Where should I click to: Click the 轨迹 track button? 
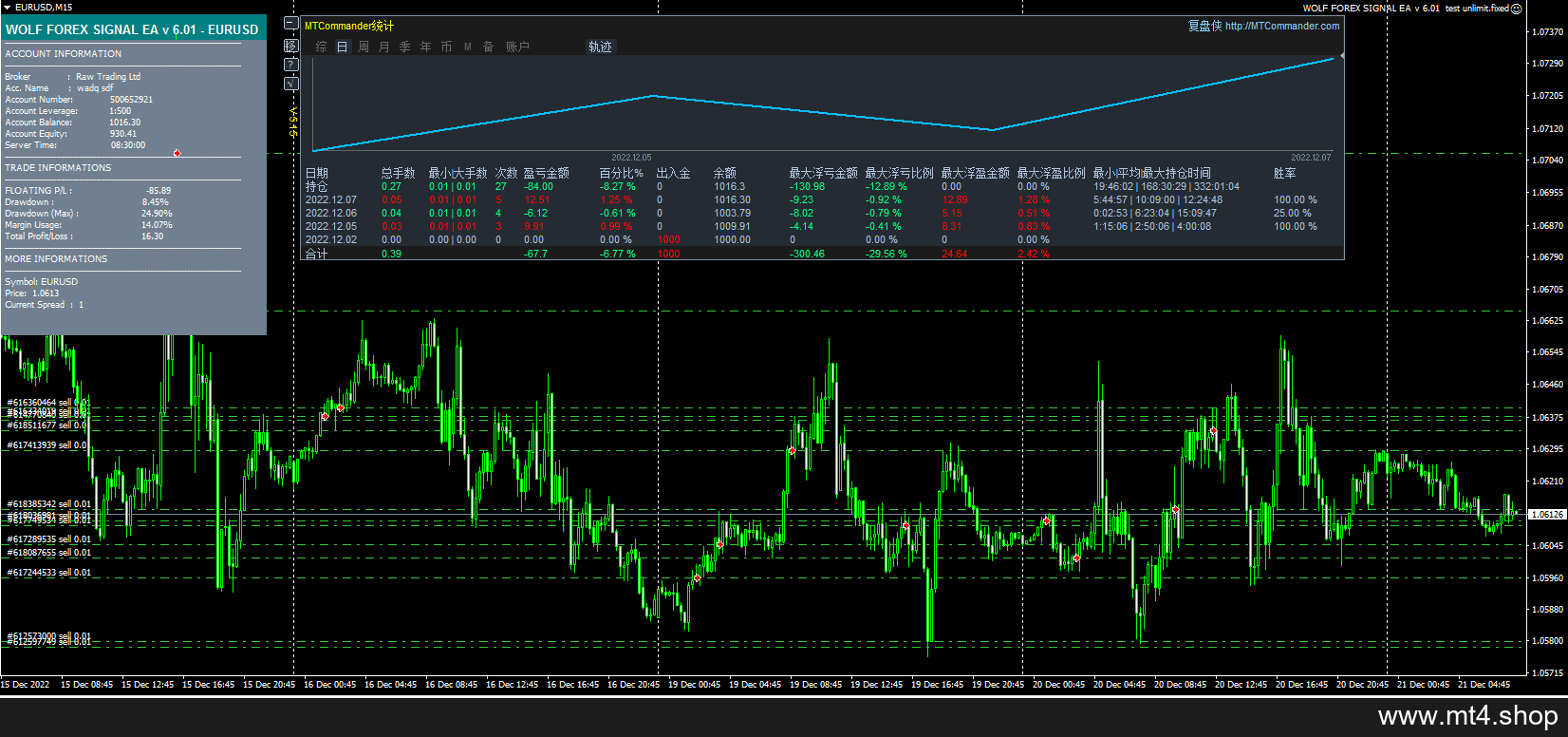coord(601,47)
